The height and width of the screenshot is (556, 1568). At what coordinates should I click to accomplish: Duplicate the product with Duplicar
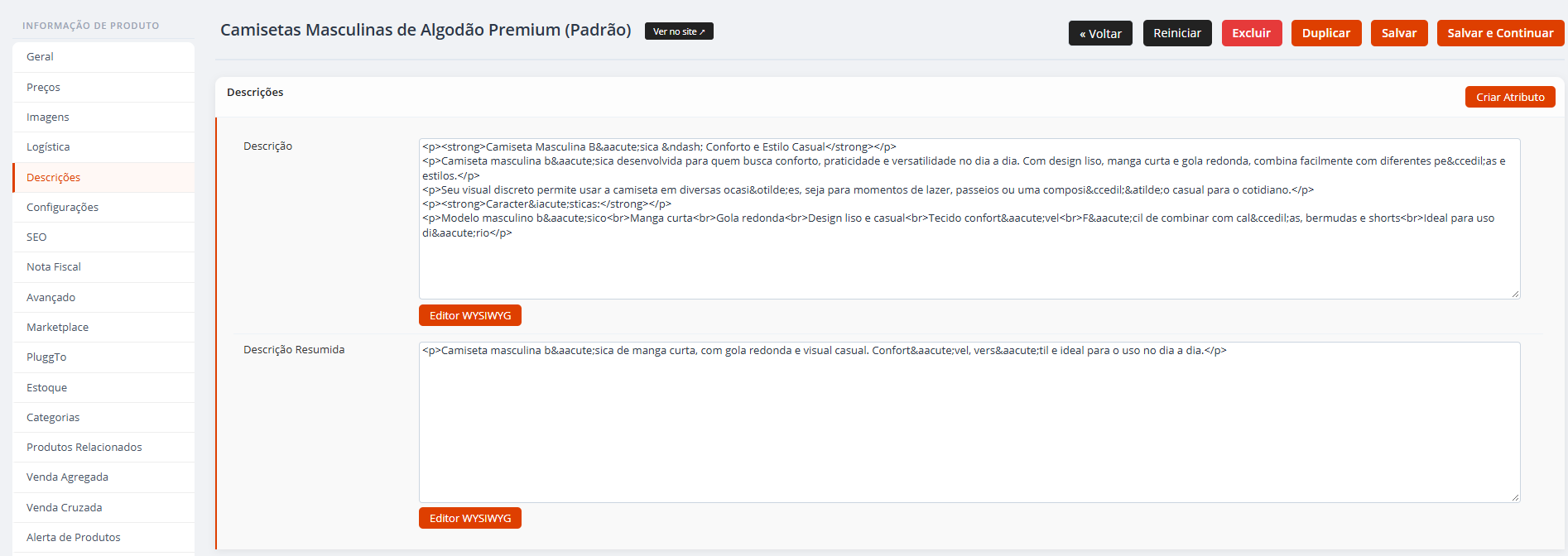point(1326,33)
